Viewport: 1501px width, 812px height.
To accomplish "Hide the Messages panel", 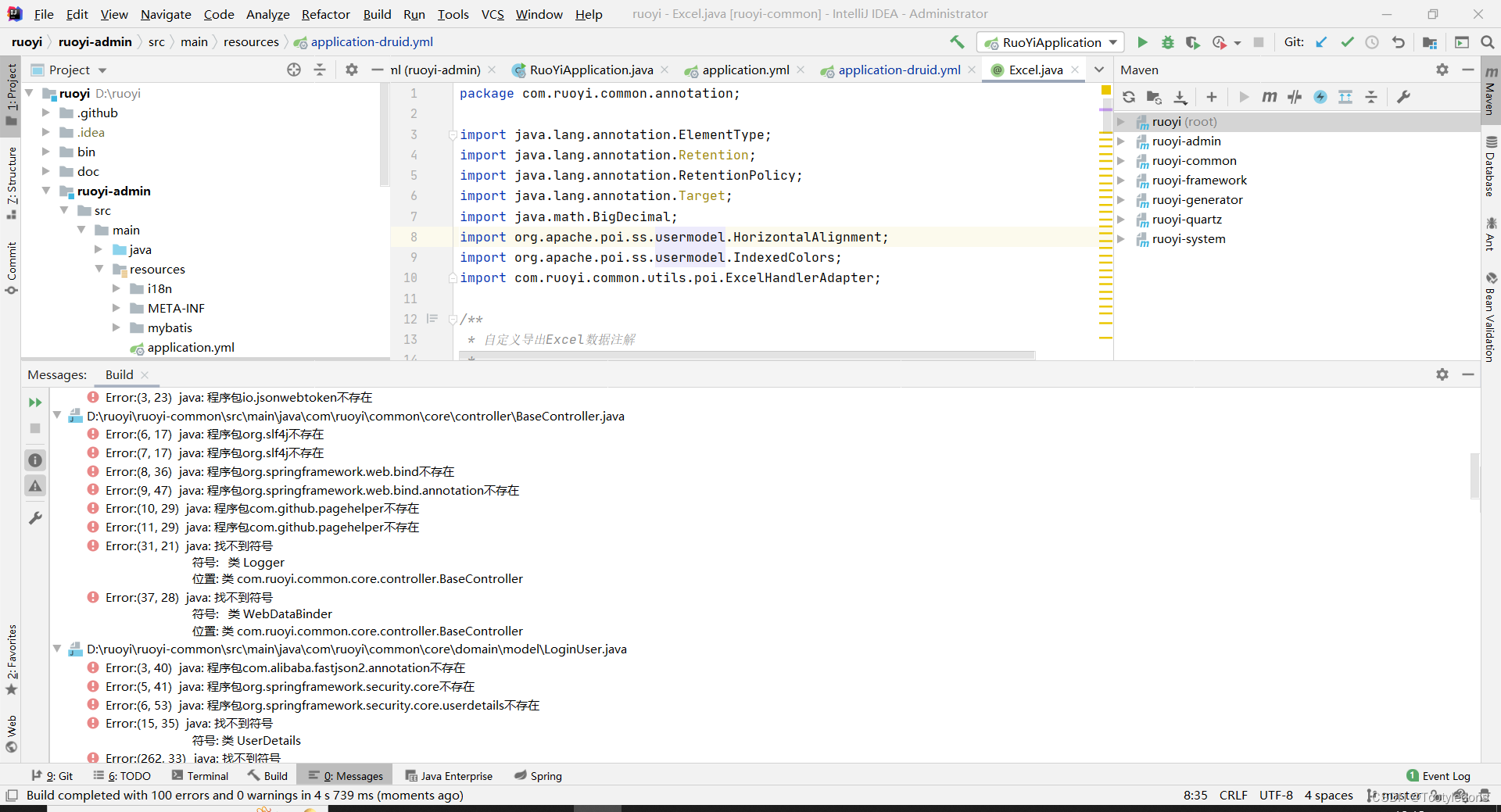I will [x=1468, y=374].
